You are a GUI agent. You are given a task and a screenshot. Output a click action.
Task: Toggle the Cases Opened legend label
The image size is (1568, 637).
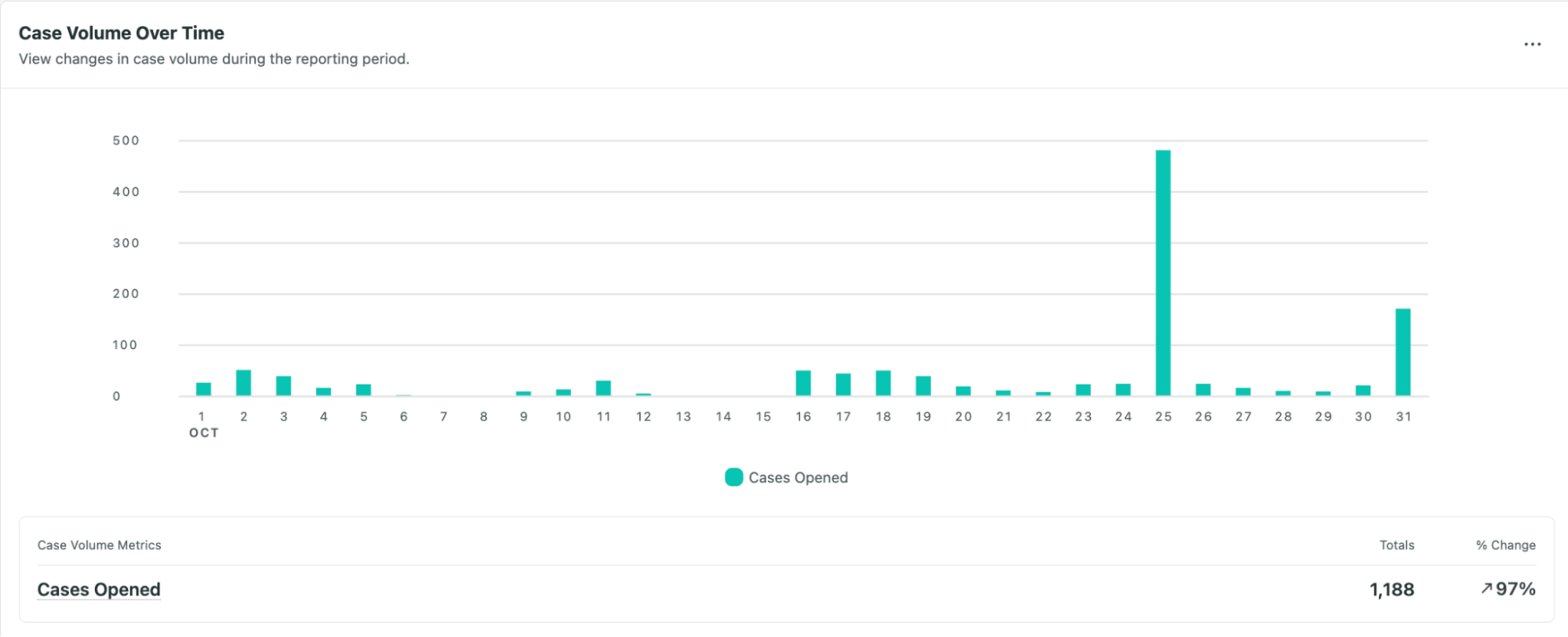[x=798, y=478]
